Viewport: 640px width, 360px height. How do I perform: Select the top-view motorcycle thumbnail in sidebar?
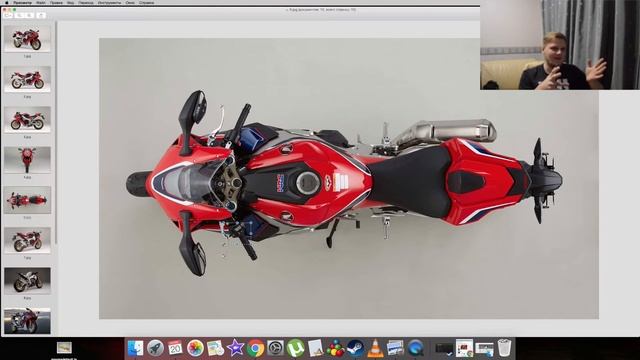click(x=27, y=200)
